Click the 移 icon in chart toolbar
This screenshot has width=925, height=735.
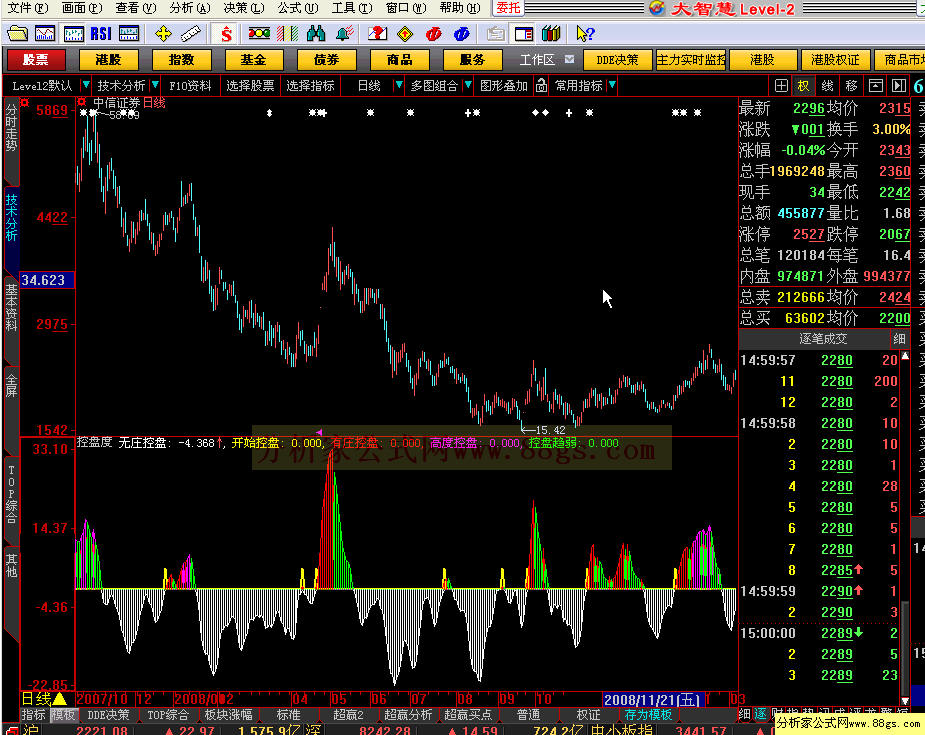[x=851, y=86]
